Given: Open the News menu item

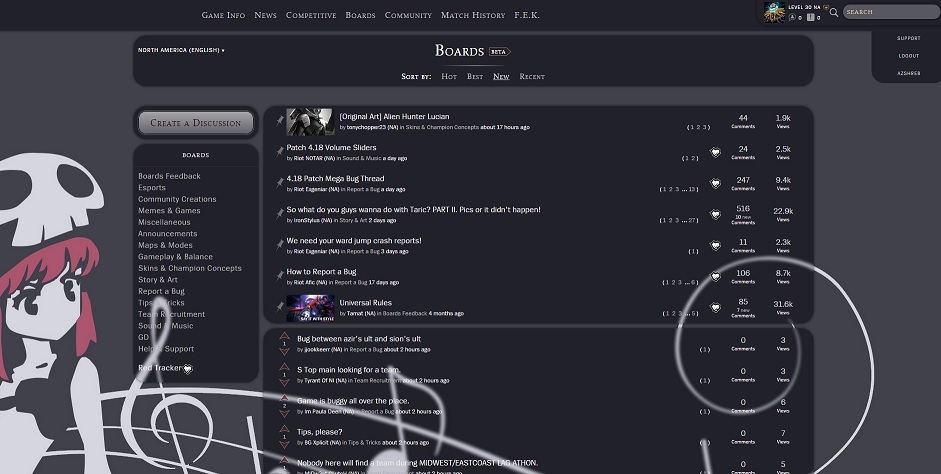Looking at the screenshot, I should click(x=265, y=15).
